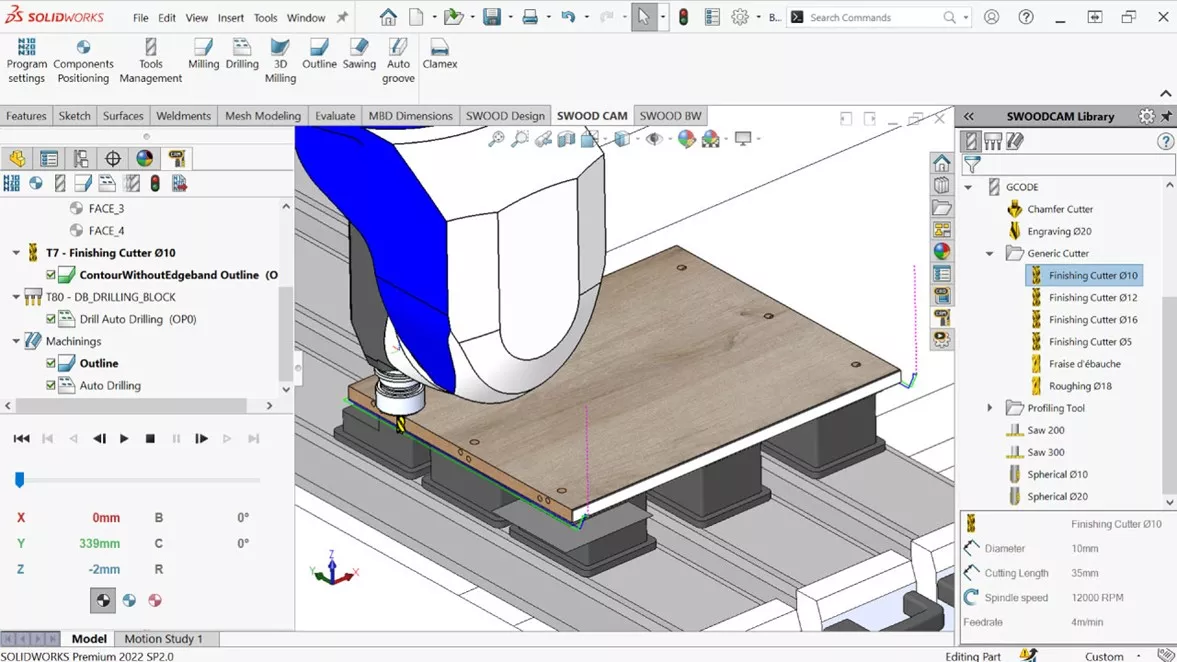Collapse the Generic Cutter folder
1177x662 pixels.
[x=990, y=254]
